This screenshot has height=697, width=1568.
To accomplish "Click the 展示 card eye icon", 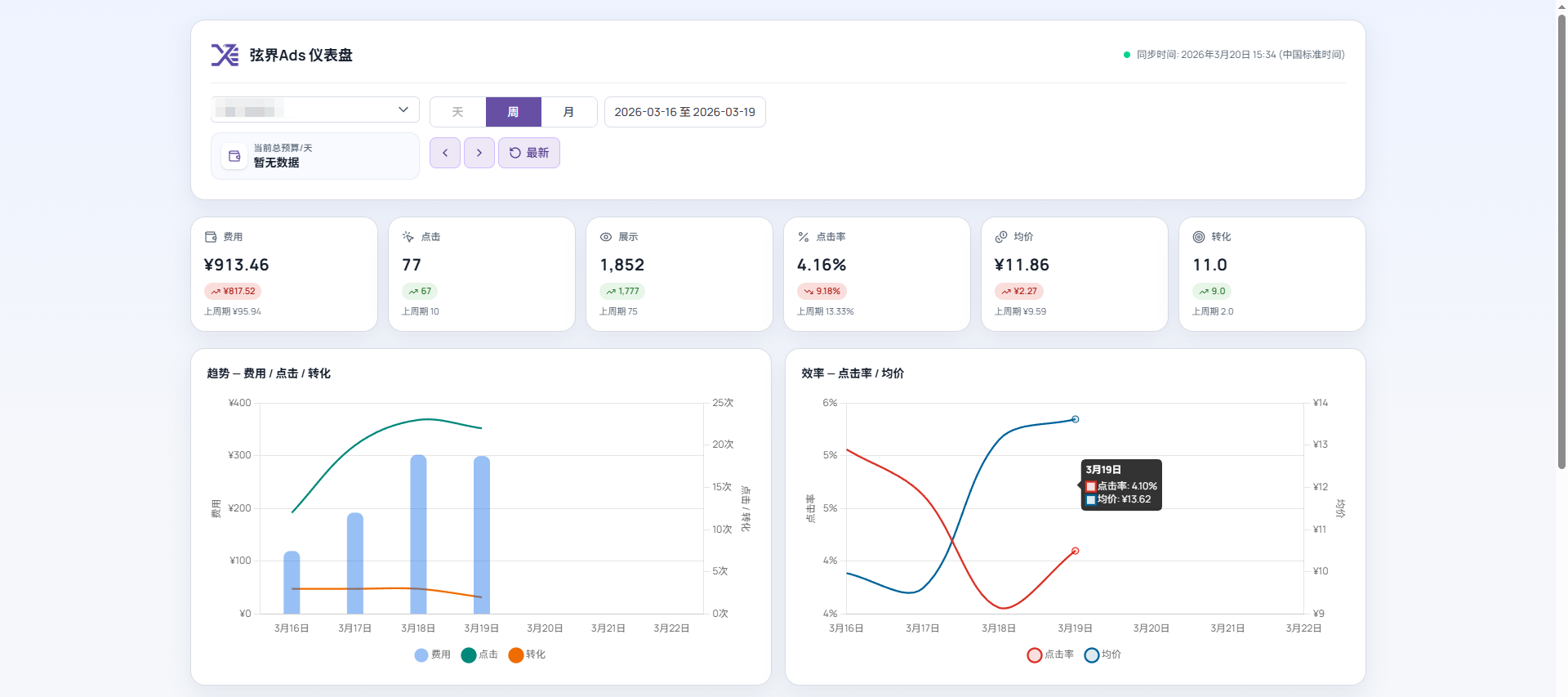I will click(x=606, y=237).
